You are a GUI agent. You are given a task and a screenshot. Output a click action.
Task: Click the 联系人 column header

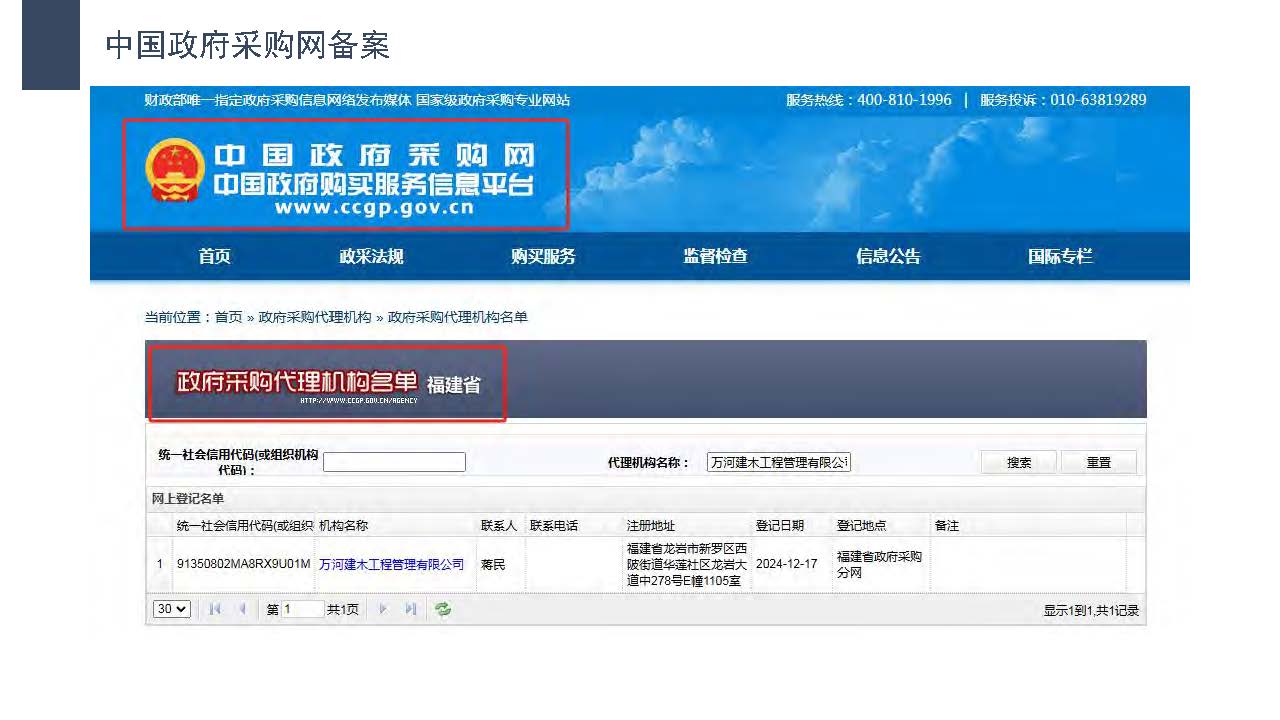[x=498, y=525]
